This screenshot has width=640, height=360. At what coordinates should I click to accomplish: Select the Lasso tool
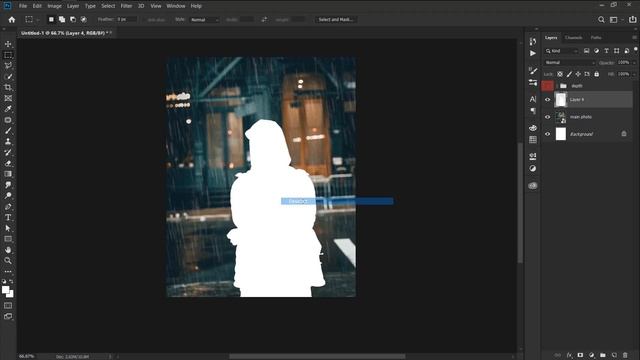(x=8, y=66)
